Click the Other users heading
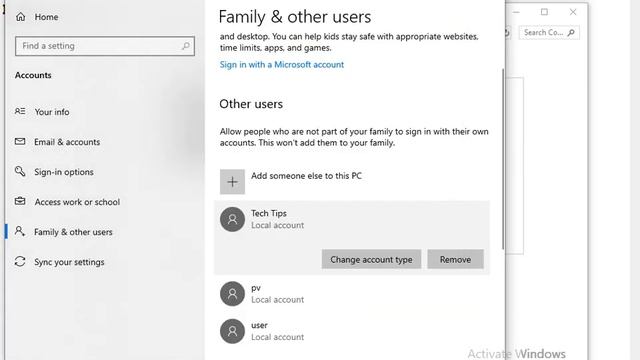This screenshot has width=640, height=360. pos(251,104)
